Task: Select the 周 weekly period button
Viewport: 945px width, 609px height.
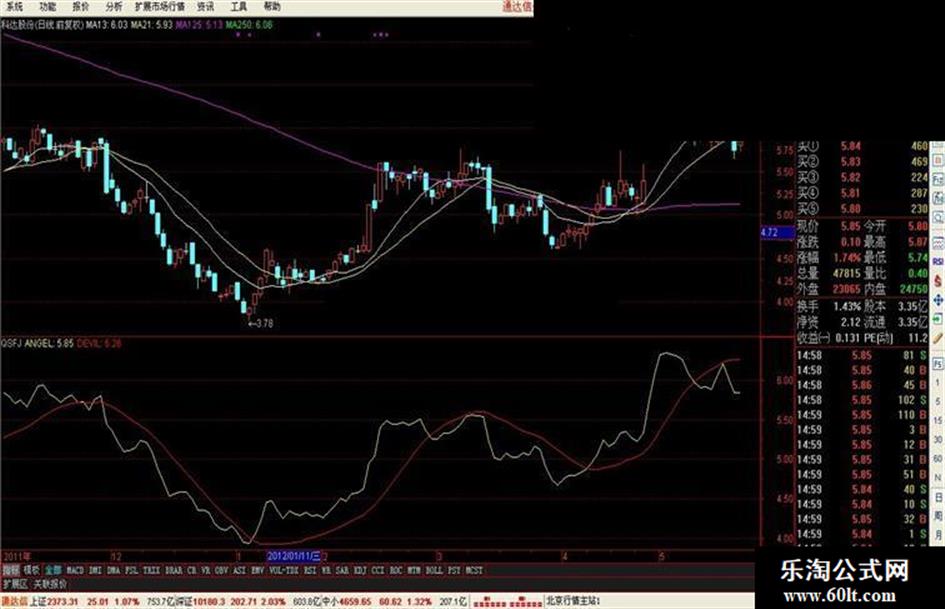Action: (x=938, y=517)
